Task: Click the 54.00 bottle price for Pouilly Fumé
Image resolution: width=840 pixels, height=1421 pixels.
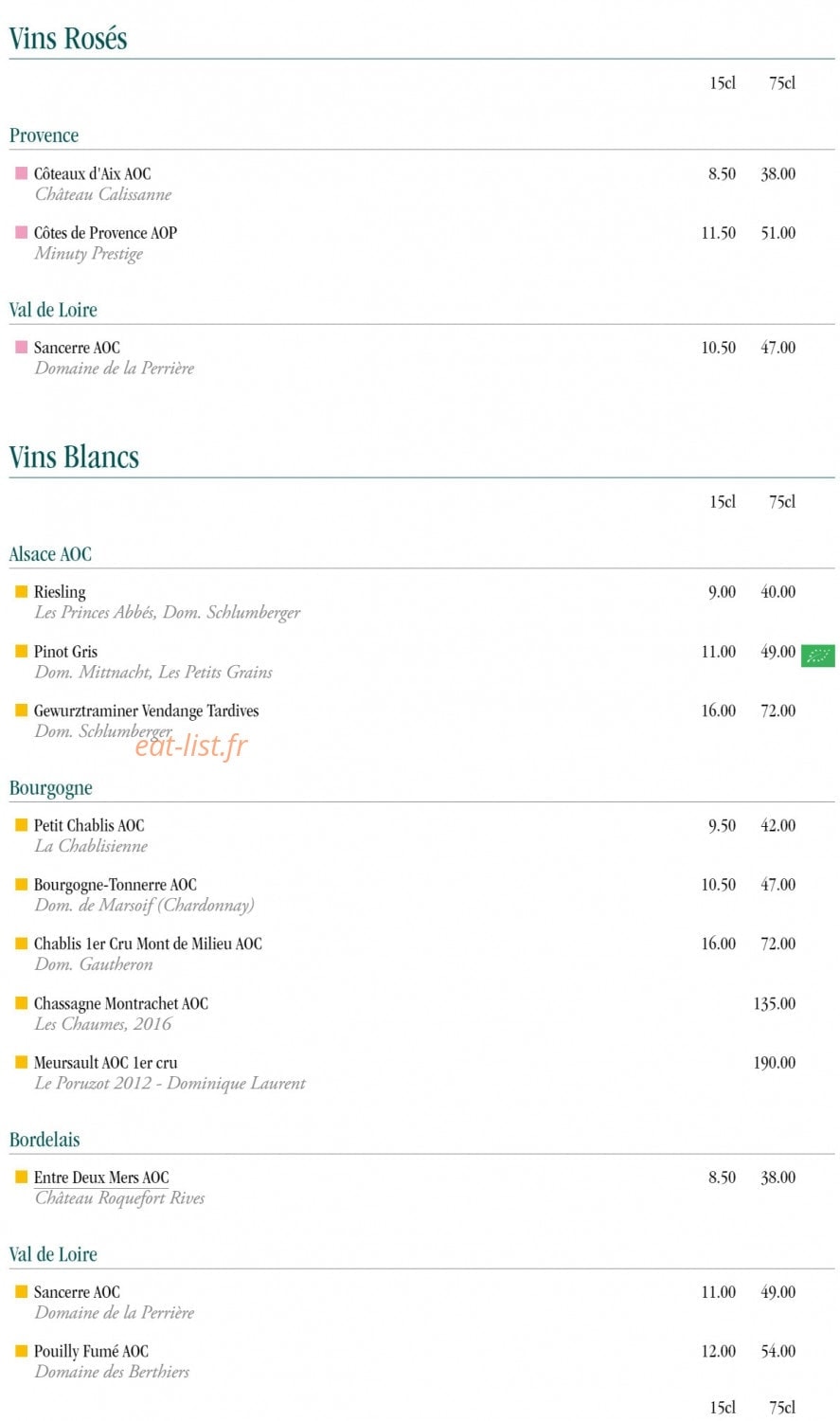Action: pos(778,1351)
